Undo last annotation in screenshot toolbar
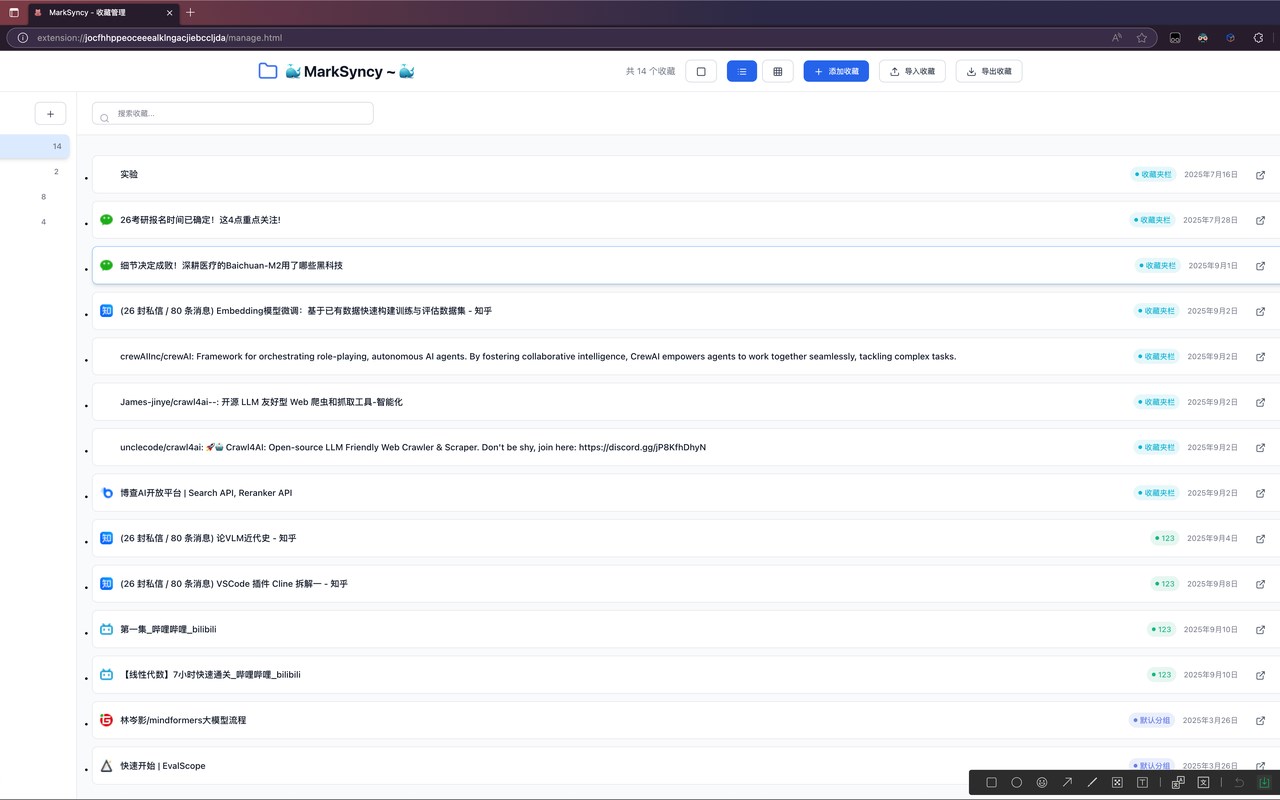 [x=1239, y=783]
